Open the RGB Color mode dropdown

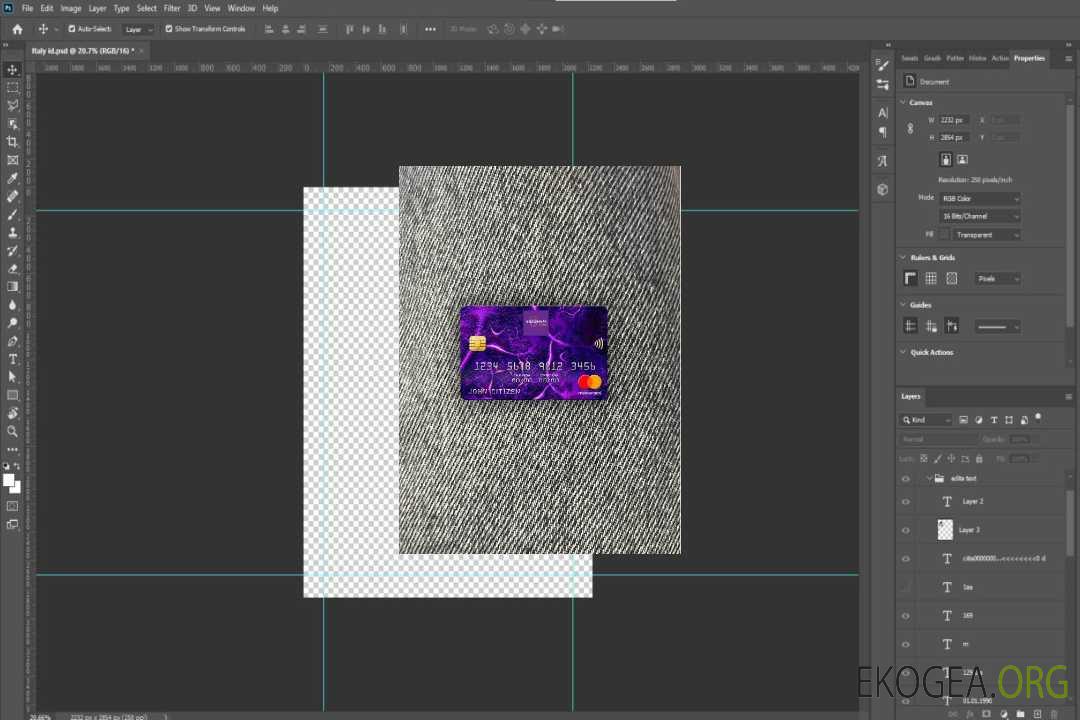(x=979, y=199)
